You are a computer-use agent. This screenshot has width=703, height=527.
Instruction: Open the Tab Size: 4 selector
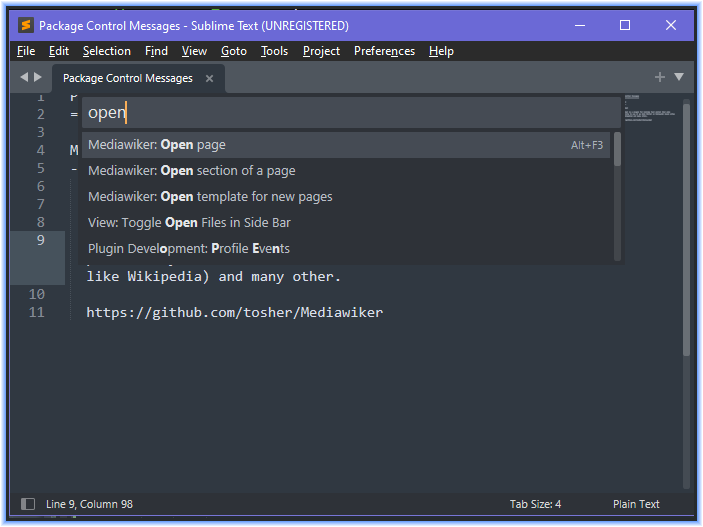tap(535, 504)
